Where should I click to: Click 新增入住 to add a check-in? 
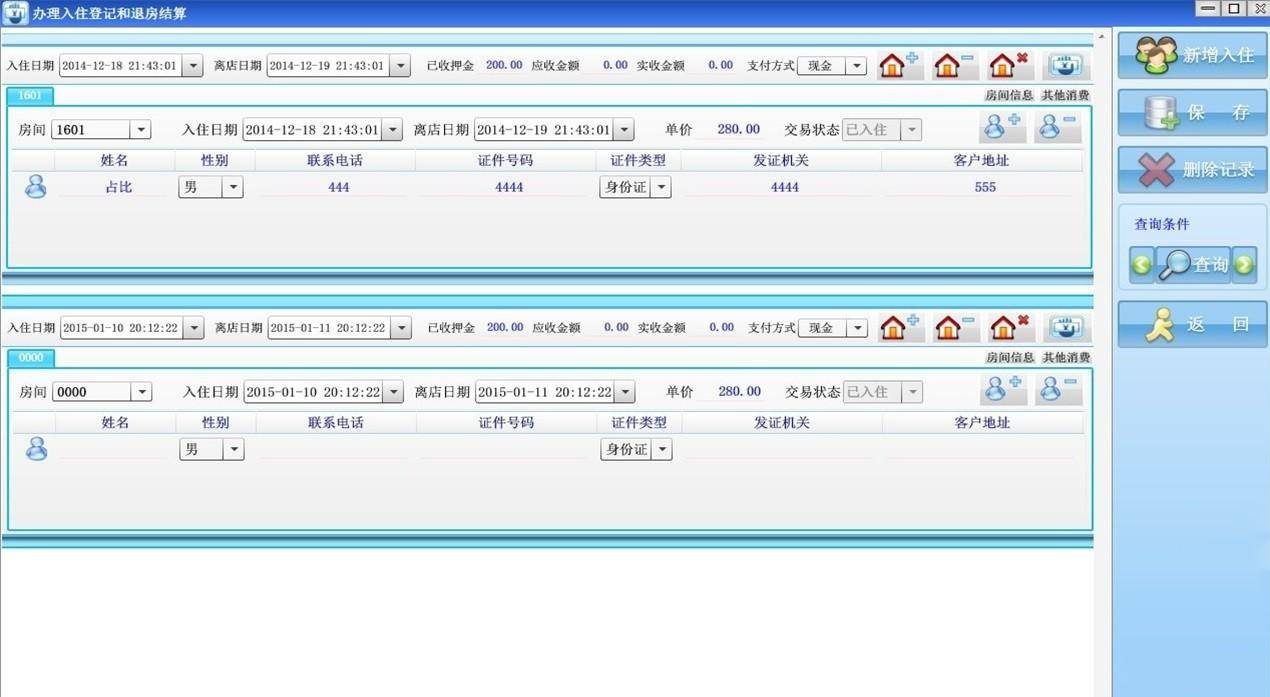[x=1192, y=55]
